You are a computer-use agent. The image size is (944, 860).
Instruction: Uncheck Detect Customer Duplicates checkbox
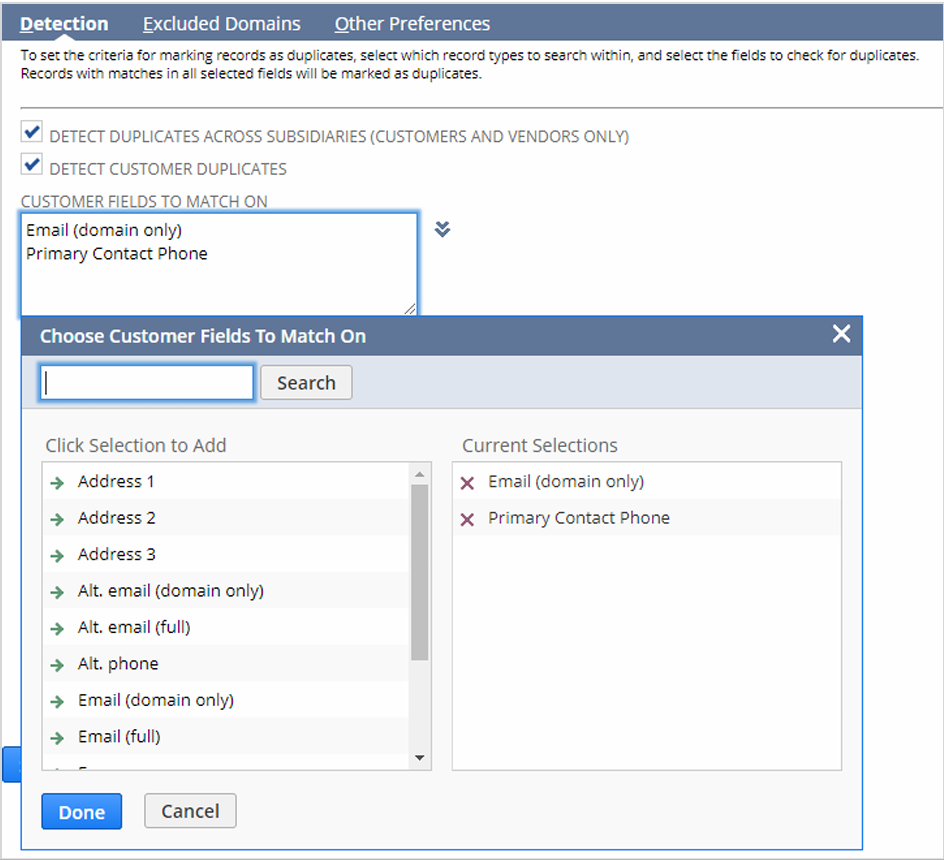click(32, 166)
